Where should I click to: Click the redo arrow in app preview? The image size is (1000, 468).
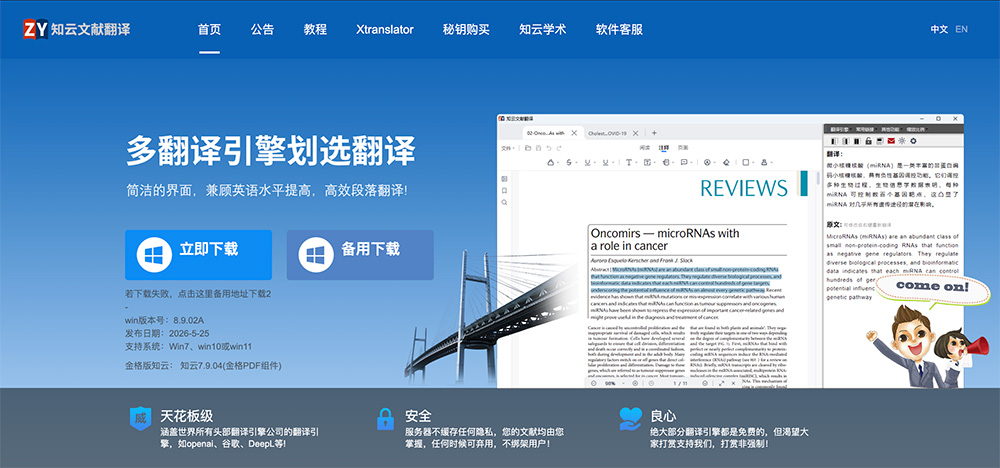pyautogui.click(x=559, y=148)
